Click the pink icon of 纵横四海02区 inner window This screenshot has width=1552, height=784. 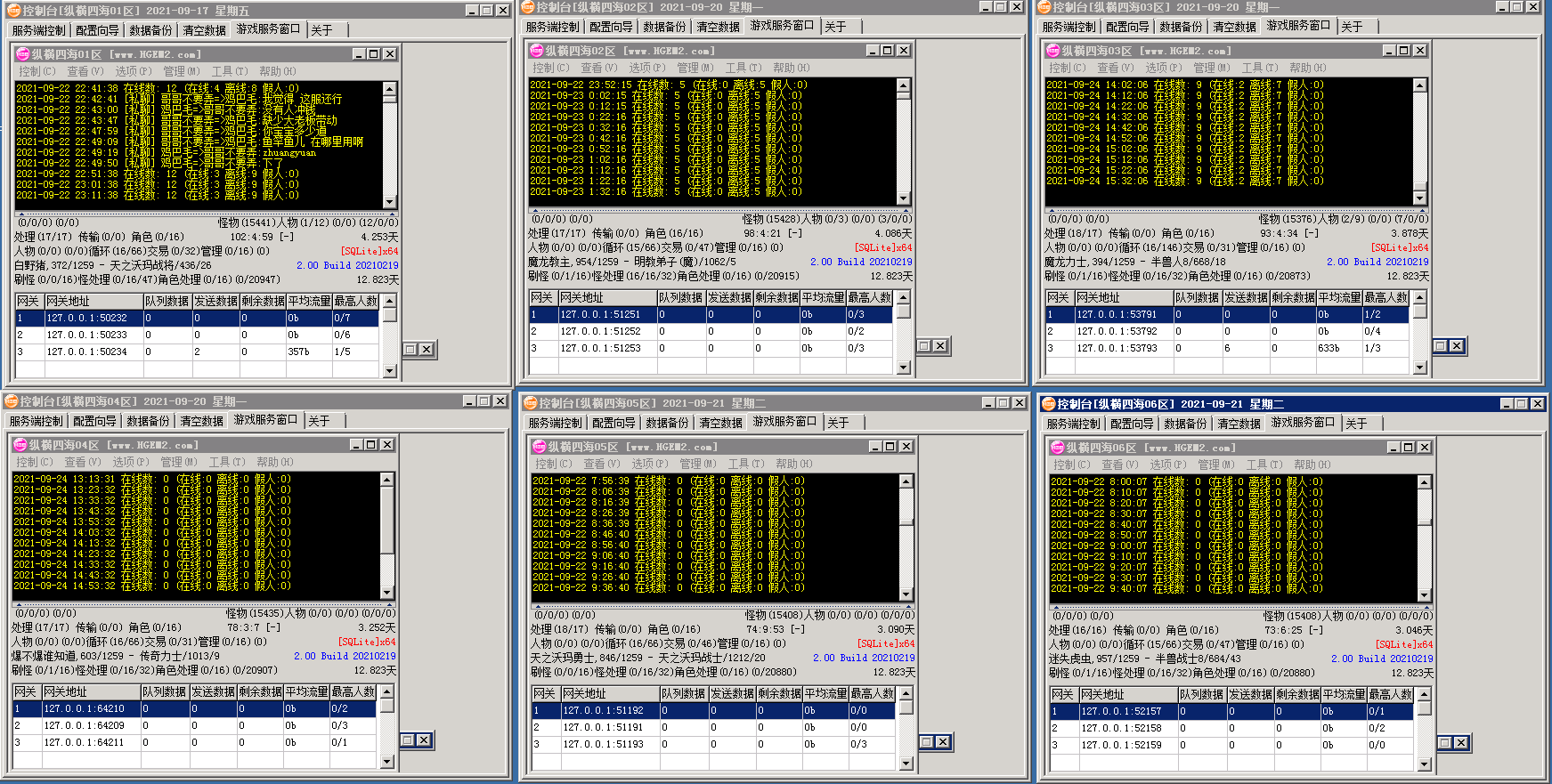[x=536, y=51]
